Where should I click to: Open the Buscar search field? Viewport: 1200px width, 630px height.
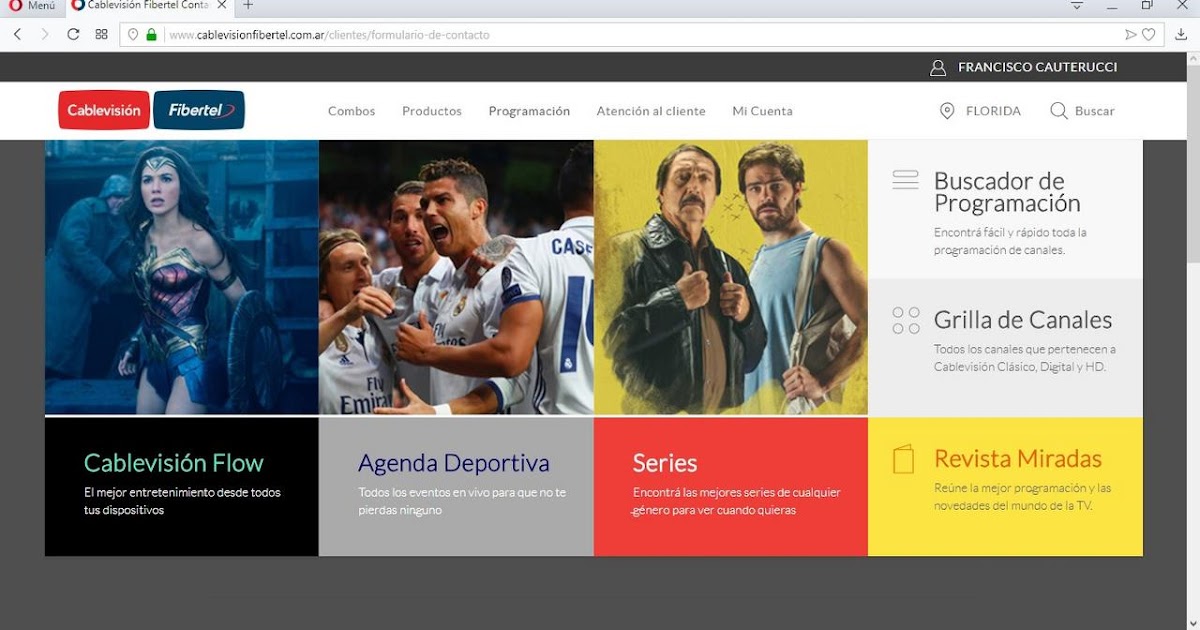coord(1095,111)
